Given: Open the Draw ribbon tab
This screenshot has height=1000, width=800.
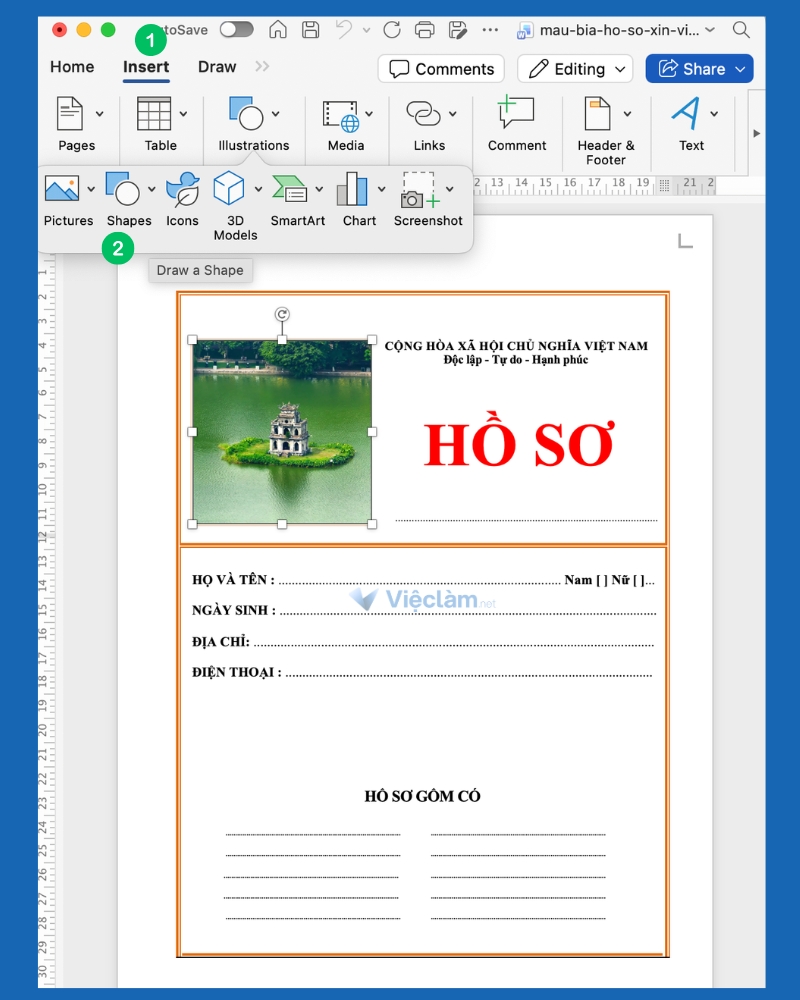Looking at the screenshot, I should click(216, 66).
